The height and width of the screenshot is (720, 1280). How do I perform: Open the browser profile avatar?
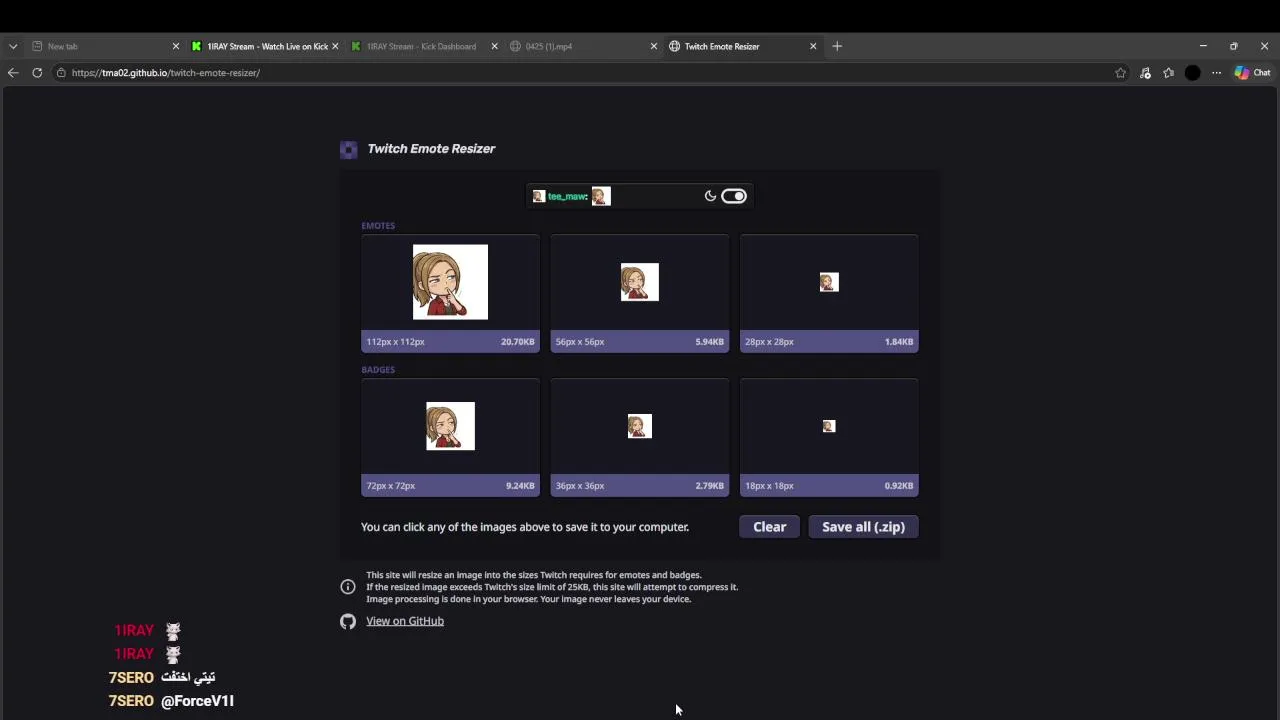(1192, 73)
